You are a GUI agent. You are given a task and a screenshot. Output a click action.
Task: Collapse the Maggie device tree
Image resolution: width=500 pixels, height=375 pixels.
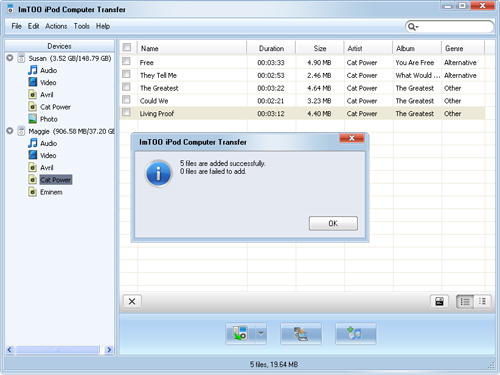coord(10,131)
